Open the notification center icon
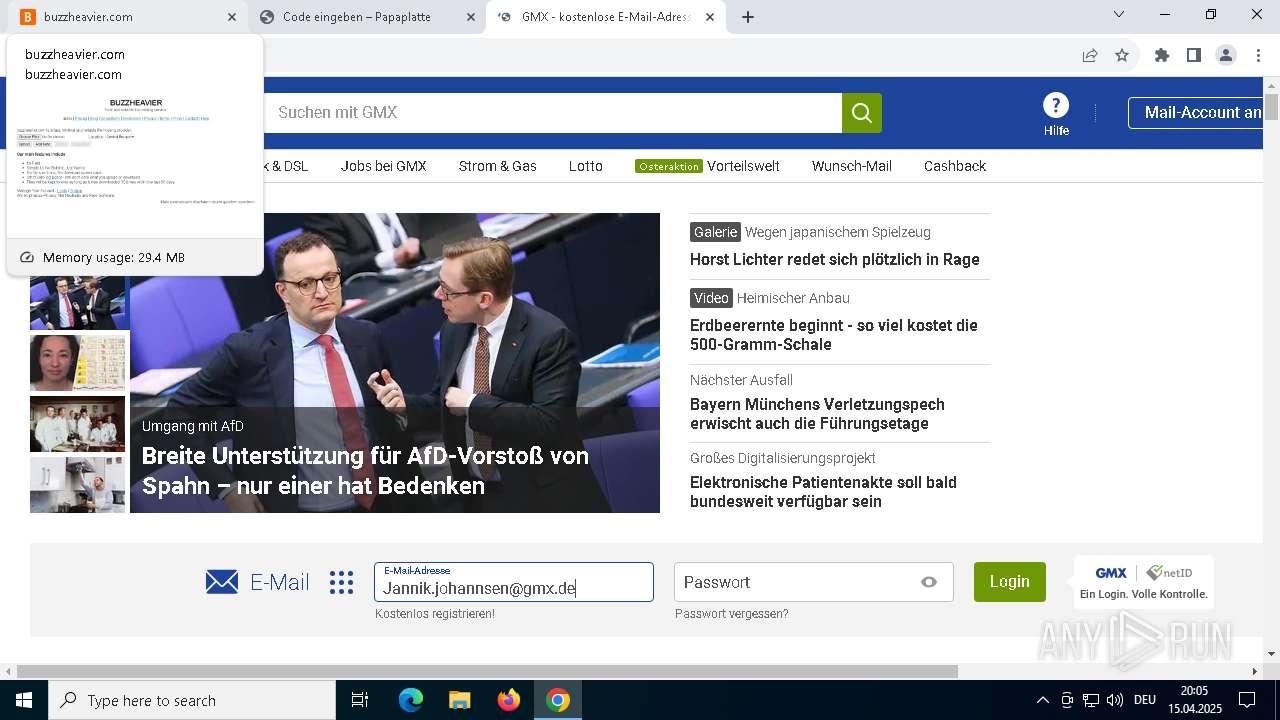Image resolution: width=1280 pixels, height=720 pixels. pos(1247,700)
